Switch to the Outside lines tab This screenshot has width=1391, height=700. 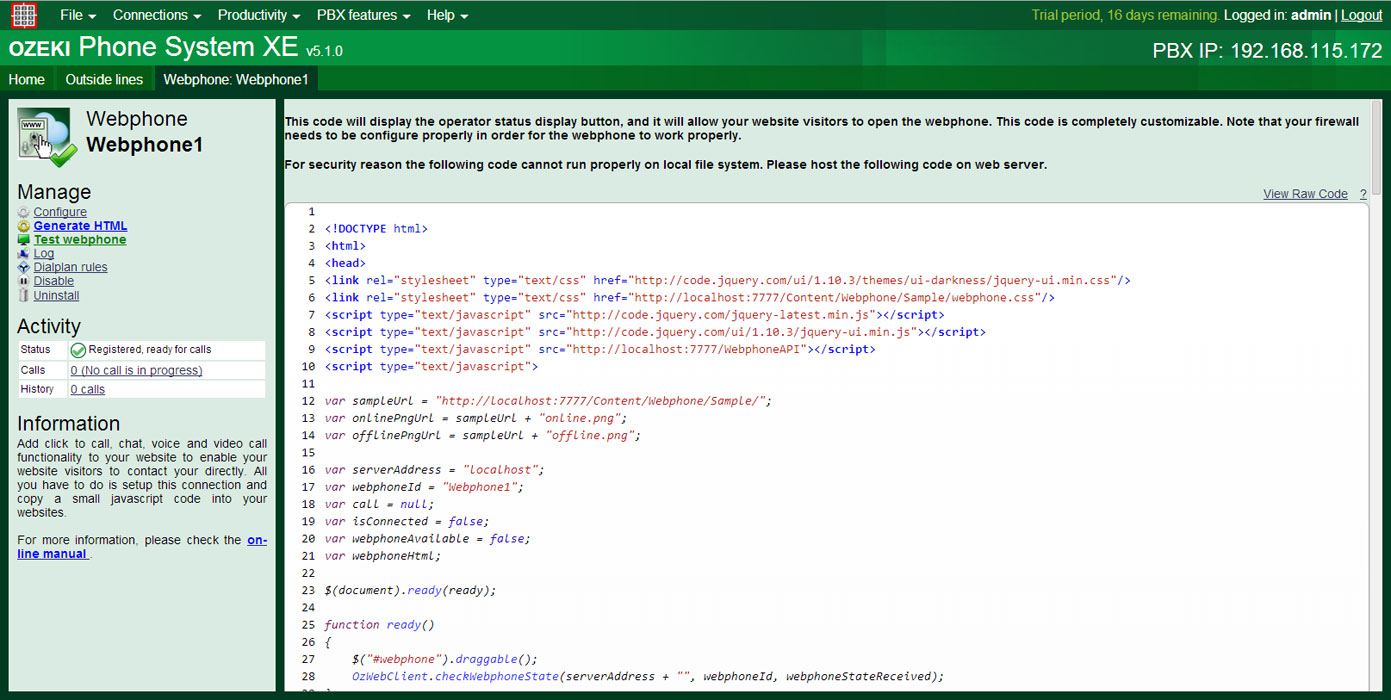coord(104,79)
